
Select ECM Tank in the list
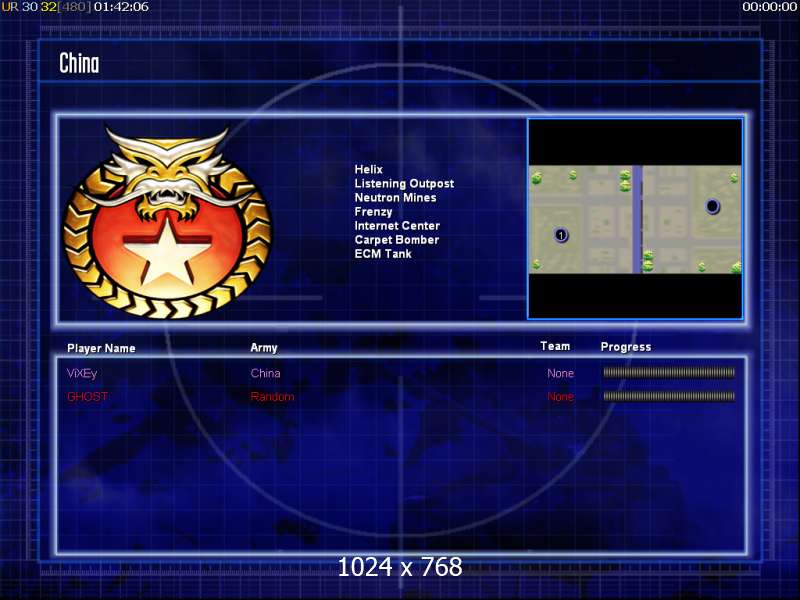pyautogui.click(x=383, y=254)
